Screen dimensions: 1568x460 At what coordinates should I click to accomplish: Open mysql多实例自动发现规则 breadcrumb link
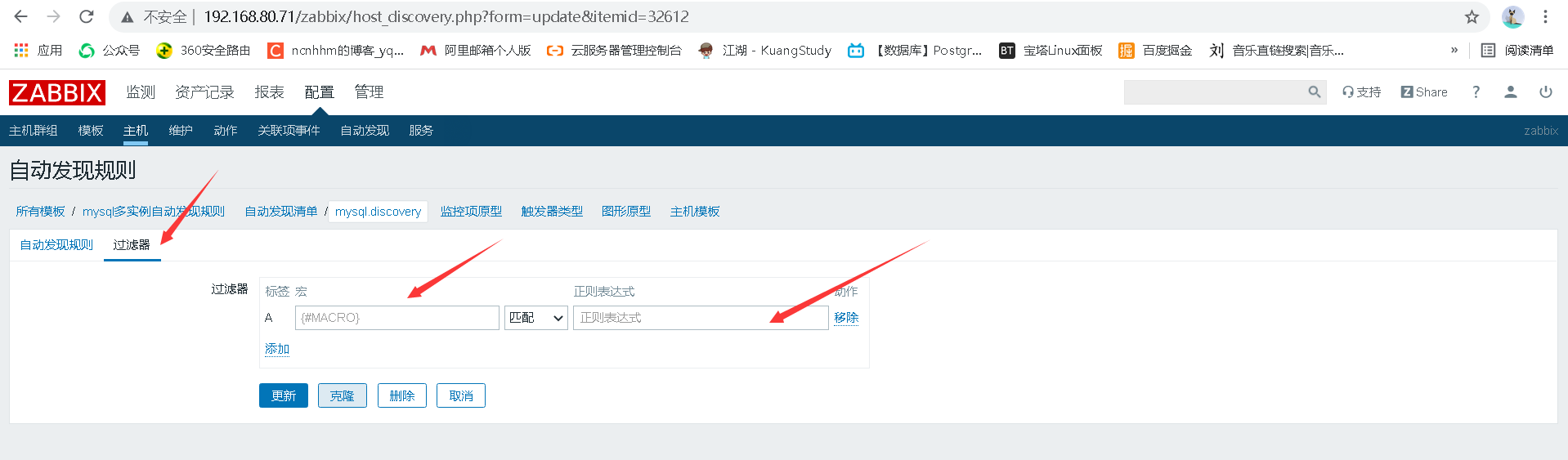click(154, 212)
